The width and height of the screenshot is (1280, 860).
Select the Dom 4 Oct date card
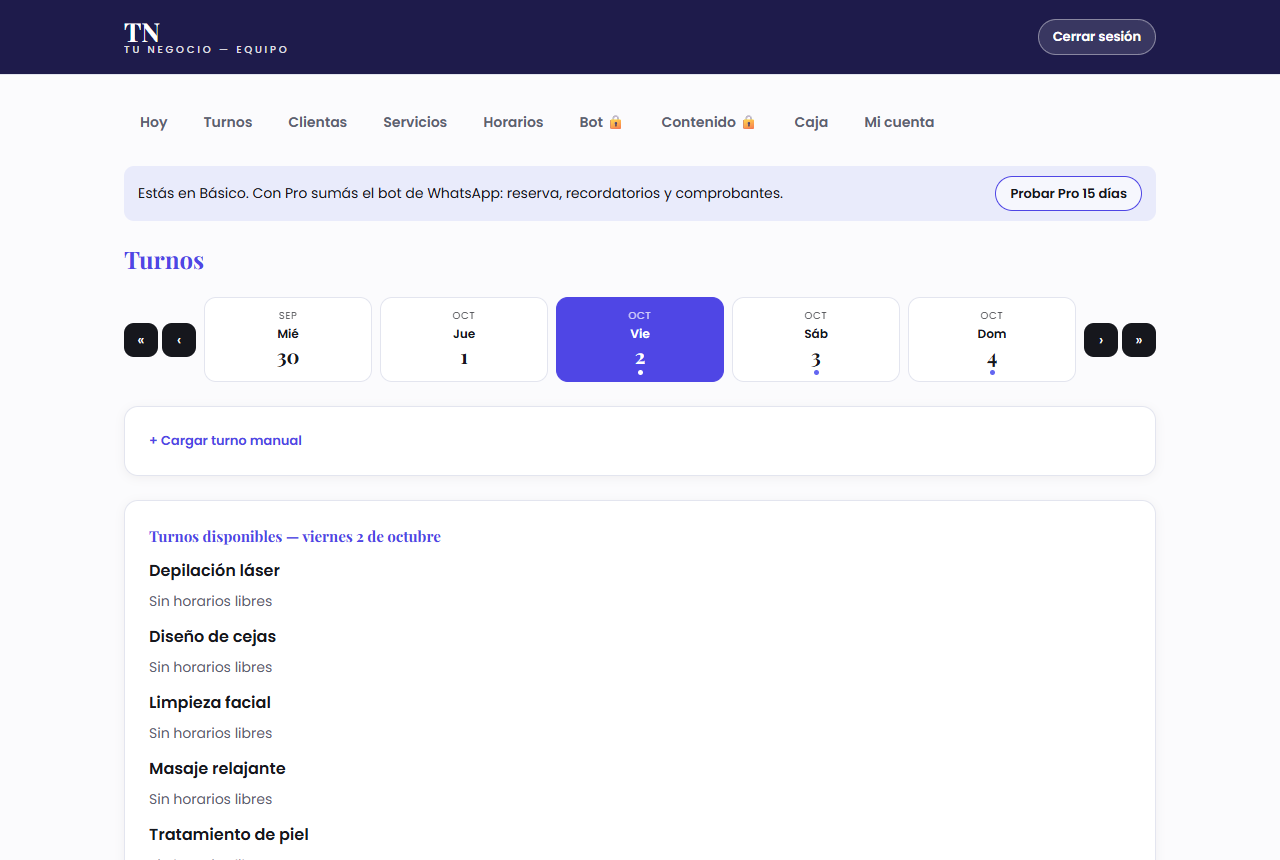(x=992, y=339)
